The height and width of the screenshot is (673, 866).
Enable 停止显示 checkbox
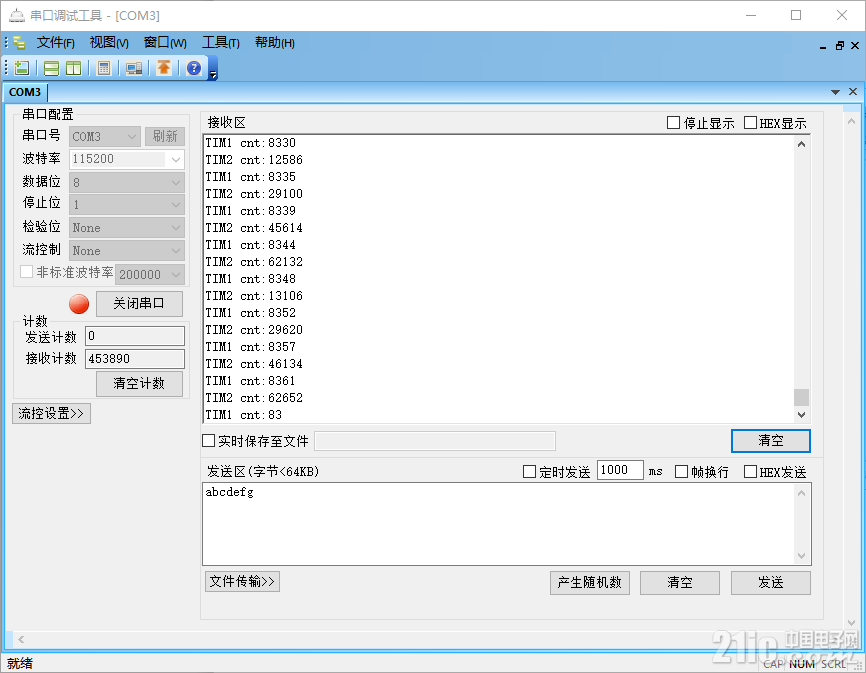(x=673, y=123)
